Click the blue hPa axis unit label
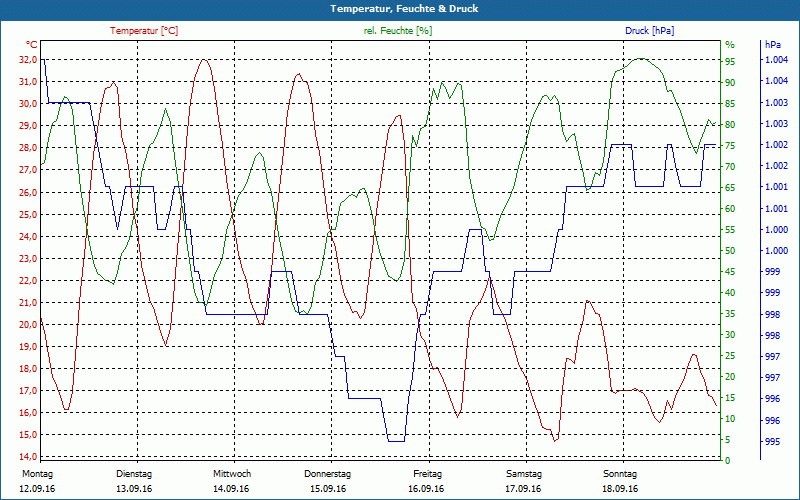The height and width of the screenshot is (500, 800). click(773, 44)
